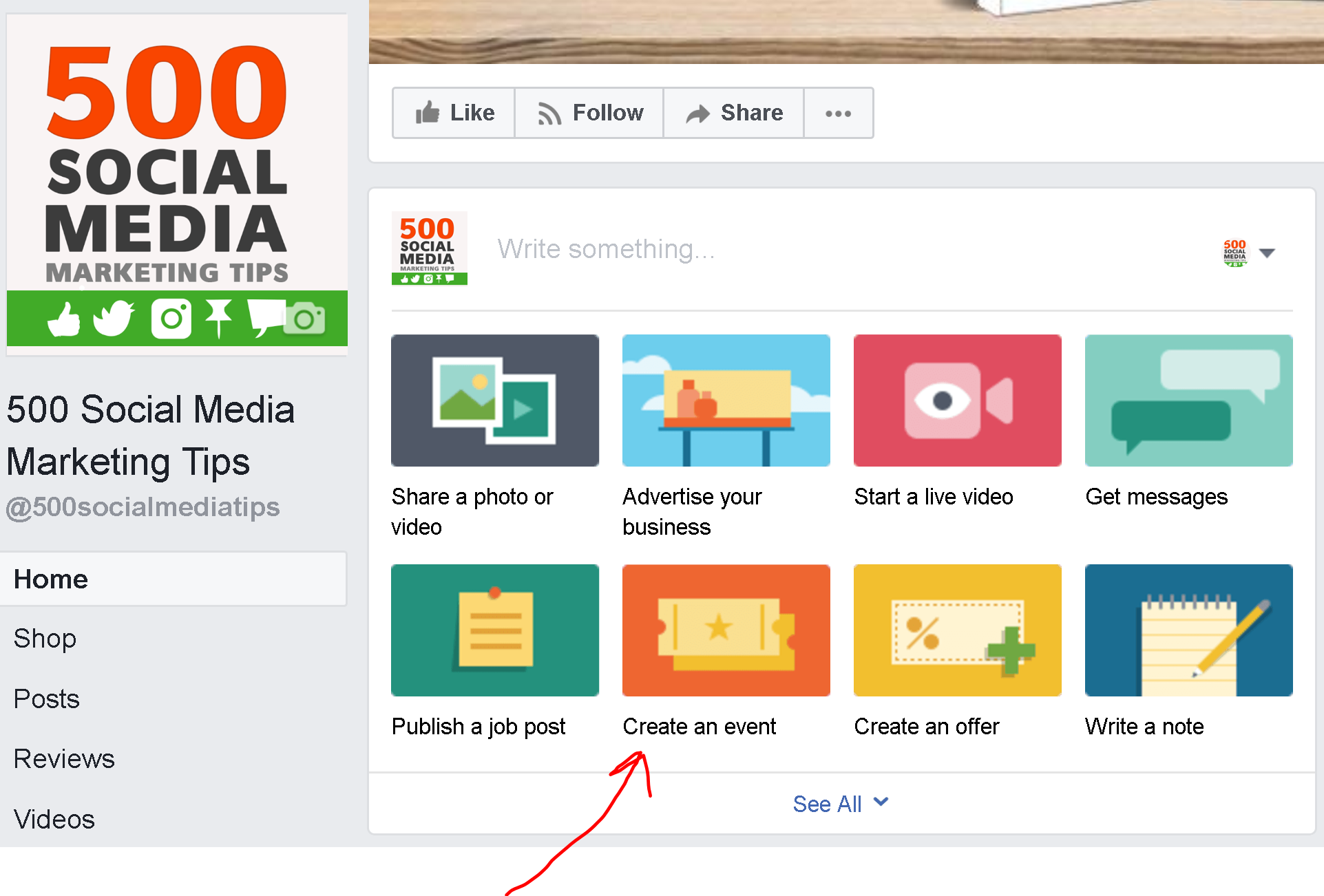Open the three-dots more options menu
Screen dimensions: 1324x896
click(x=838, y=113)
